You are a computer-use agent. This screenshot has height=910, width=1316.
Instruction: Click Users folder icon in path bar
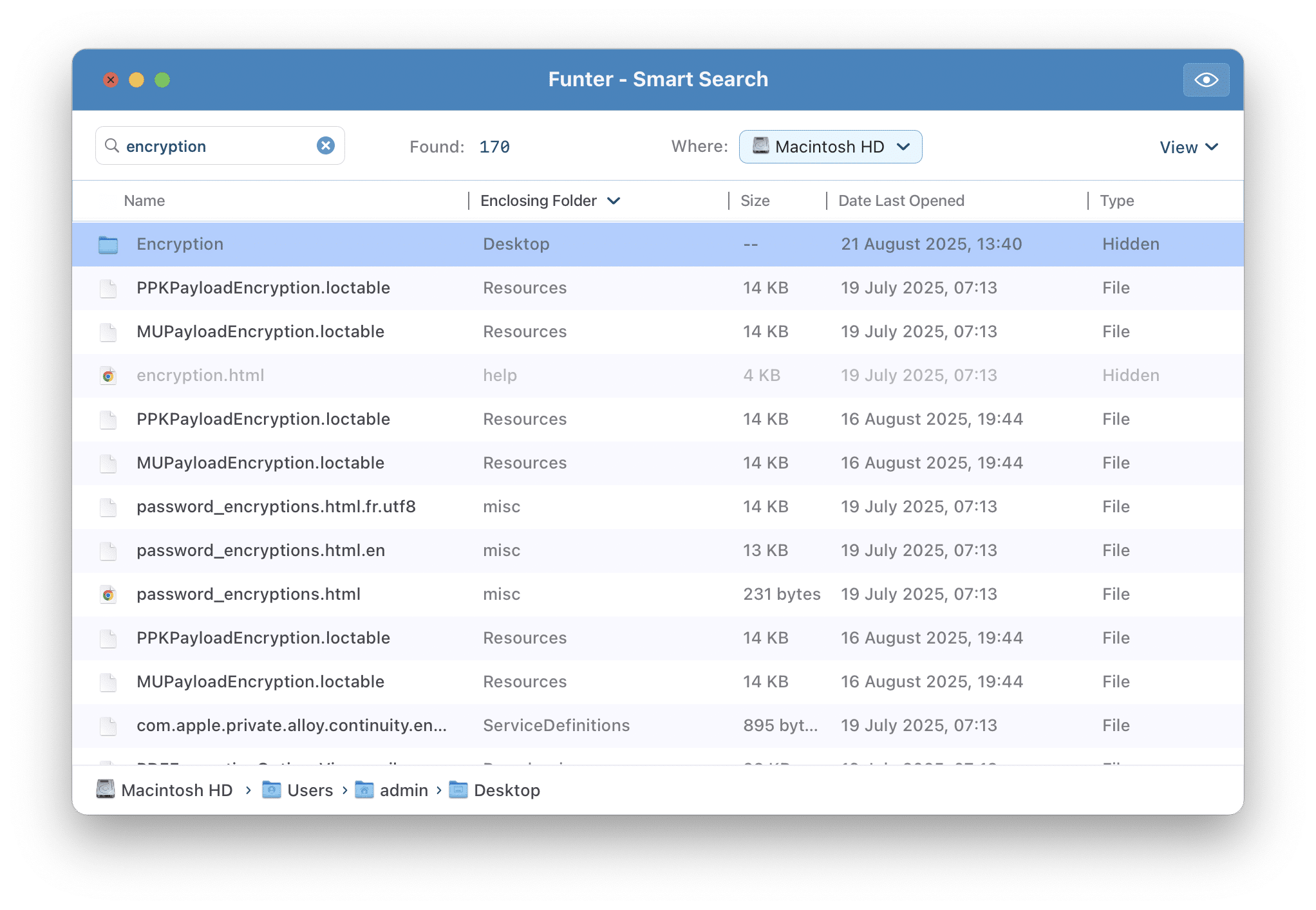point(272,790)
